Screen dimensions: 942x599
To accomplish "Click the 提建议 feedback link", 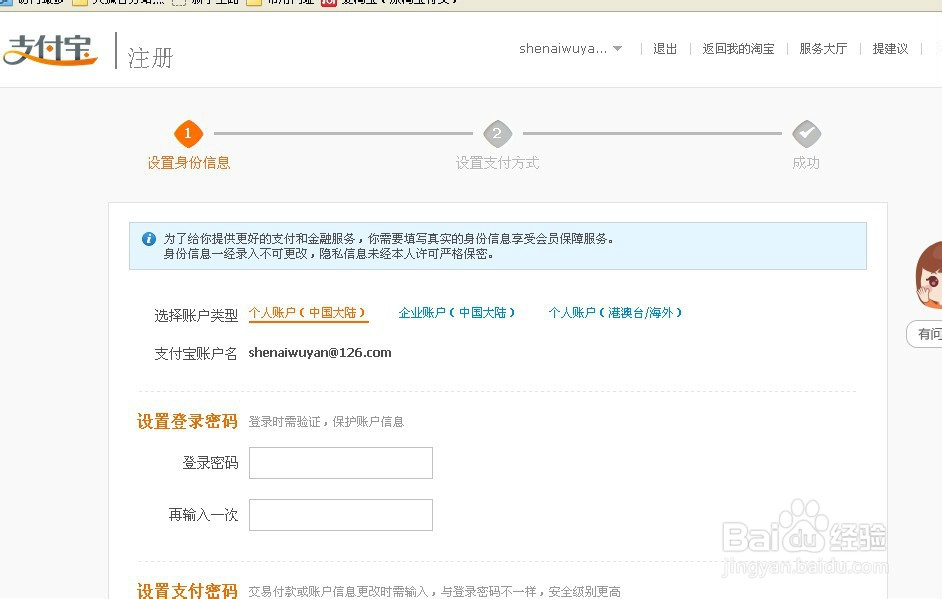I will (890, 49).
